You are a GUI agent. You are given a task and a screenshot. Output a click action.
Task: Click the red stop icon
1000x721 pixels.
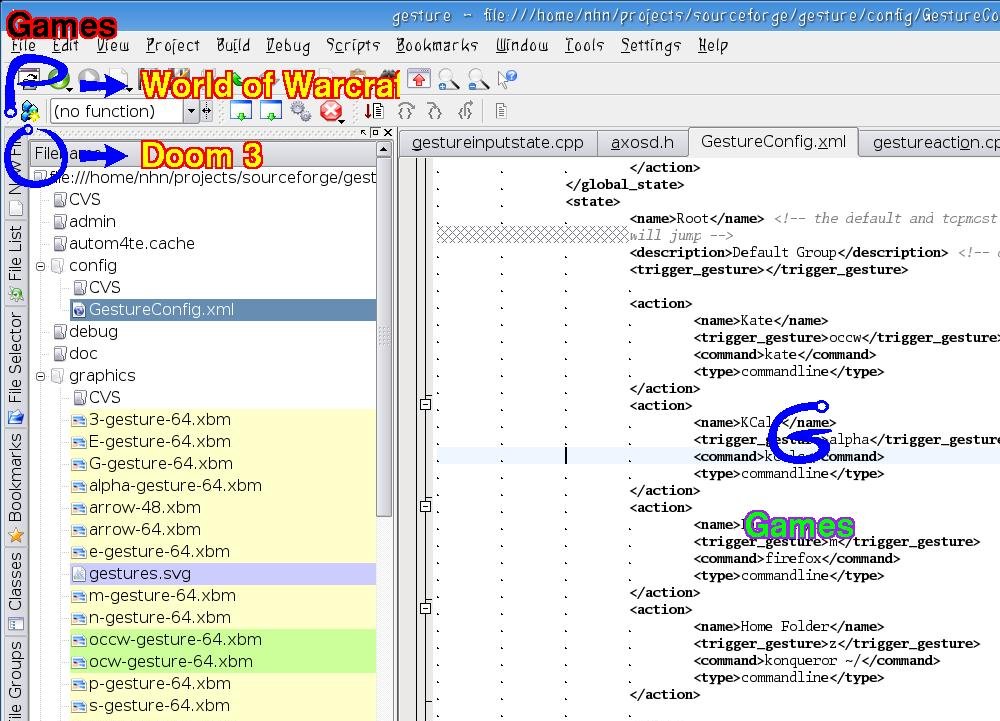click(330, 111)
